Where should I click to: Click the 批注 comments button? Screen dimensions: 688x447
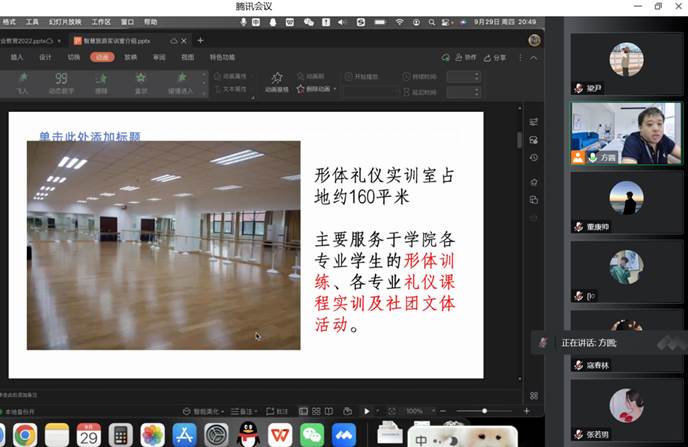pos(277,411)
